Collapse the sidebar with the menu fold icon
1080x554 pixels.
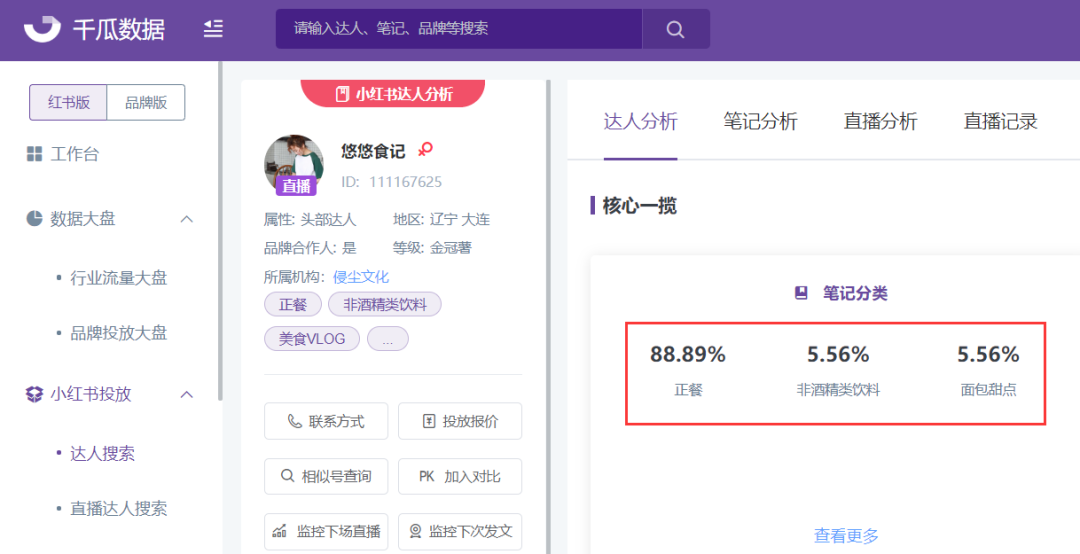(x=213, y=28)
